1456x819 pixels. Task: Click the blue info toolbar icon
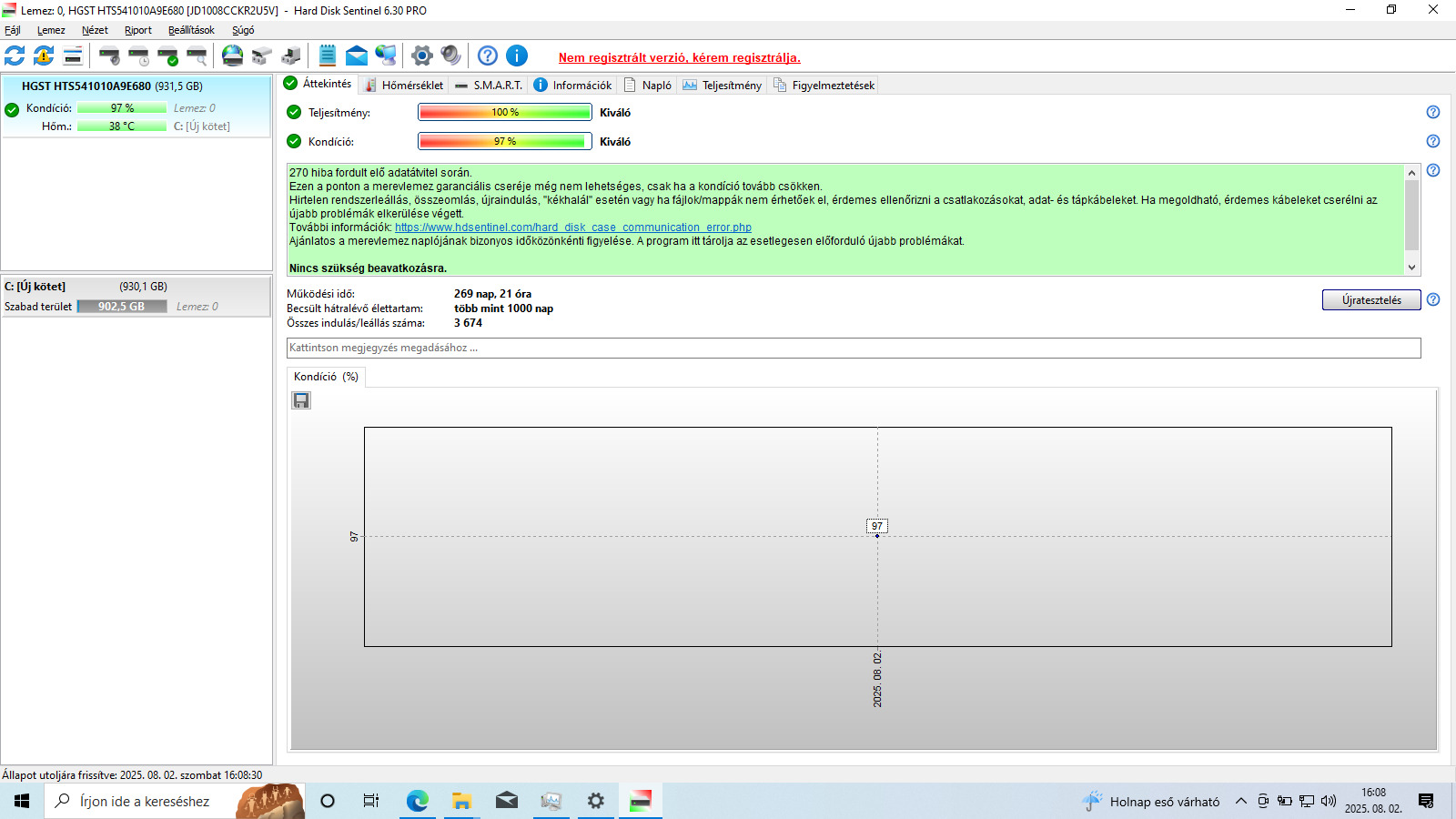517,56
